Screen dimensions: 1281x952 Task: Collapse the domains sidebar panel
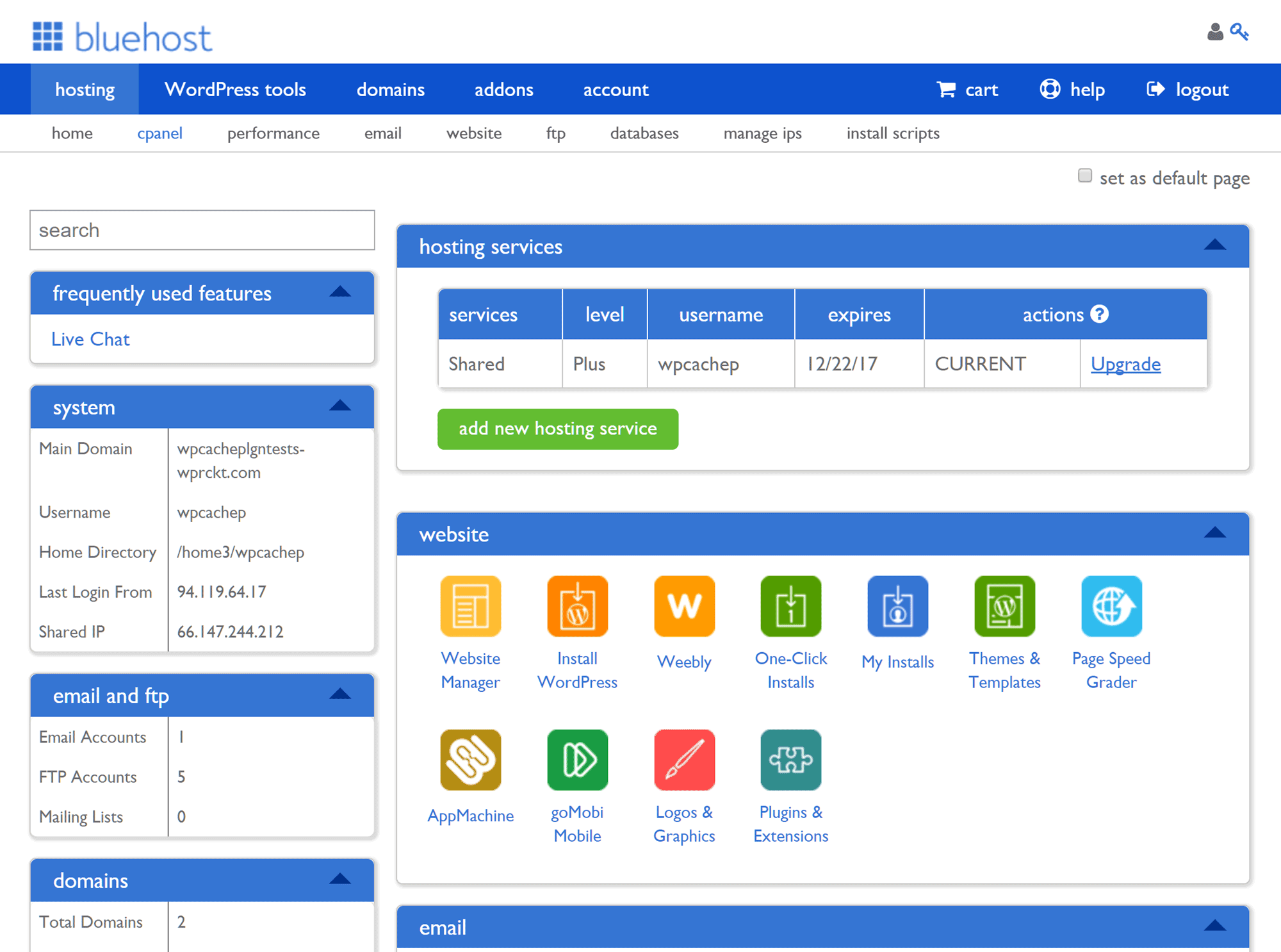pyautogui.click(x=340, y=879)
